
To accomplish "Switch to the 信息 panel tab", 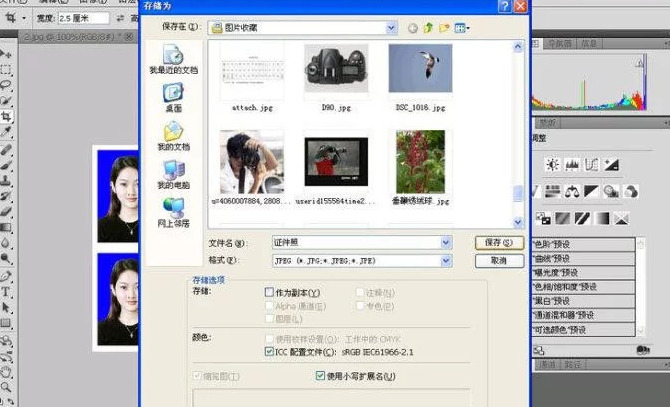I will tap(589, 44).
